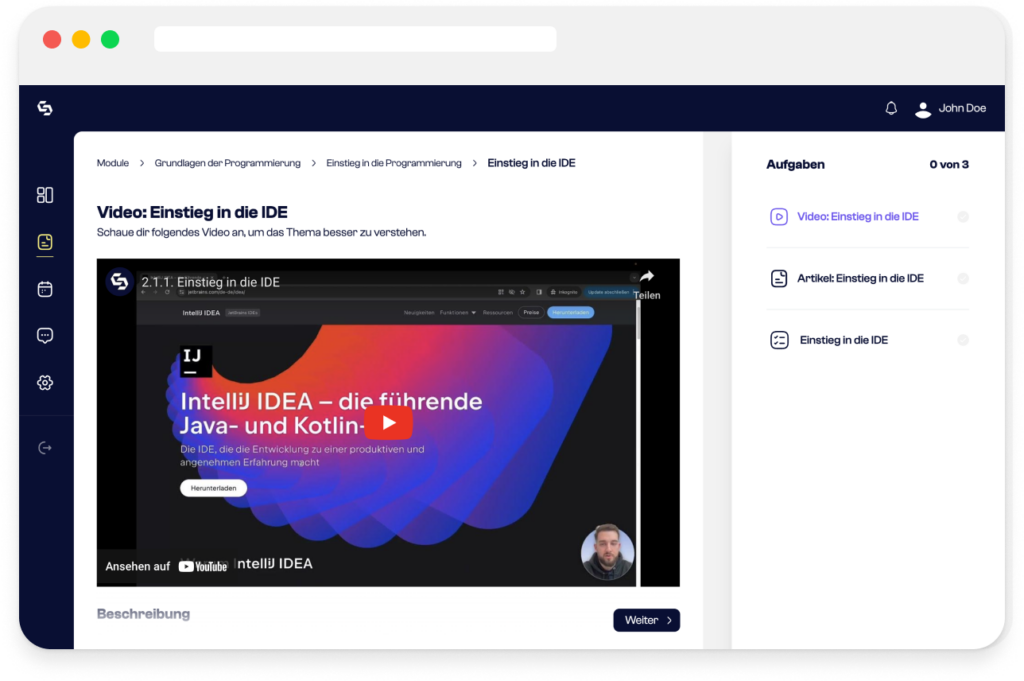Toggle completion check for Video task
1024x681 pixels.
tap(963, 217)
